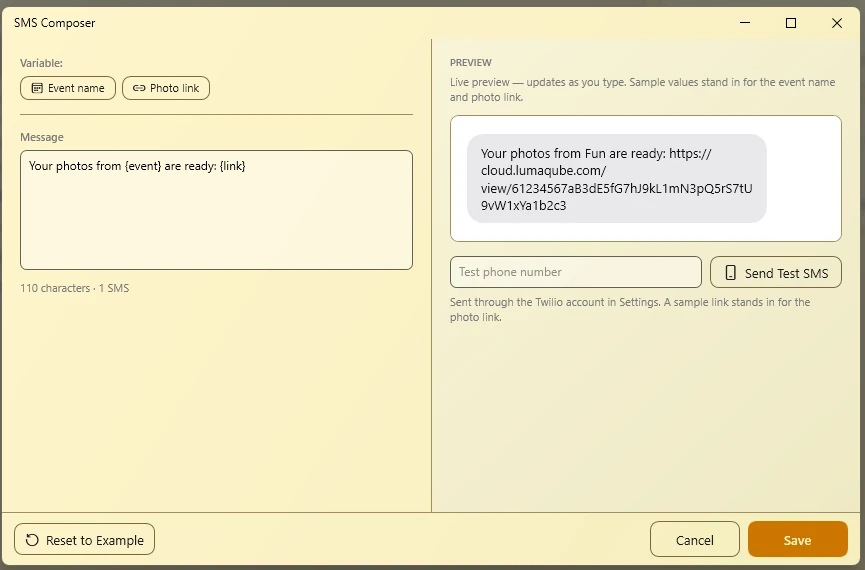
Task: Click the PREVIEW heading
Action: pos(471,62)
